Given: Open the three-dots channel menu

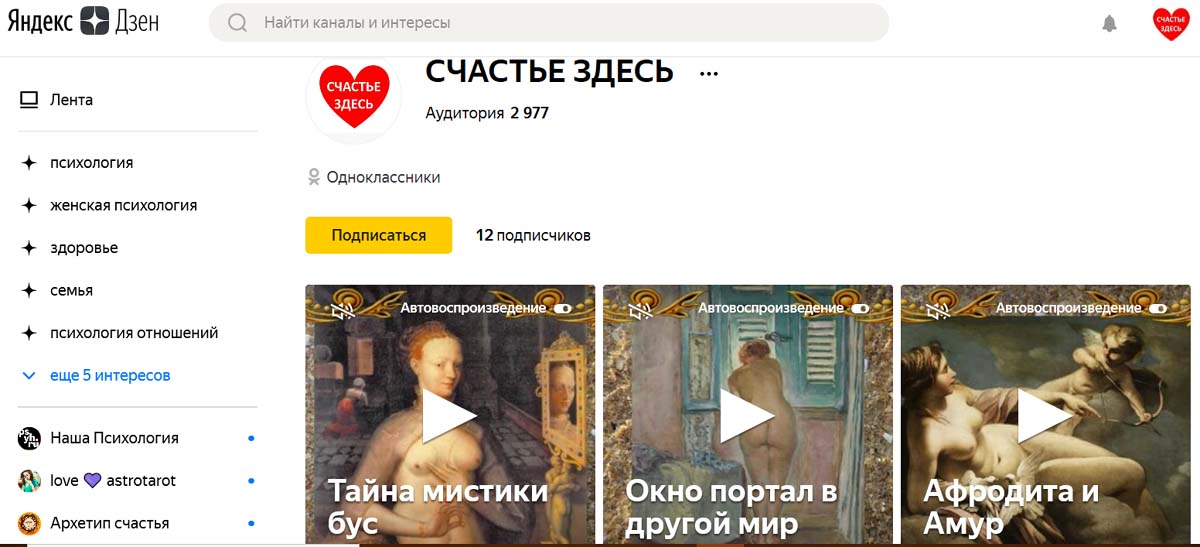Looking at the screenshot, I should click(709, 73).
